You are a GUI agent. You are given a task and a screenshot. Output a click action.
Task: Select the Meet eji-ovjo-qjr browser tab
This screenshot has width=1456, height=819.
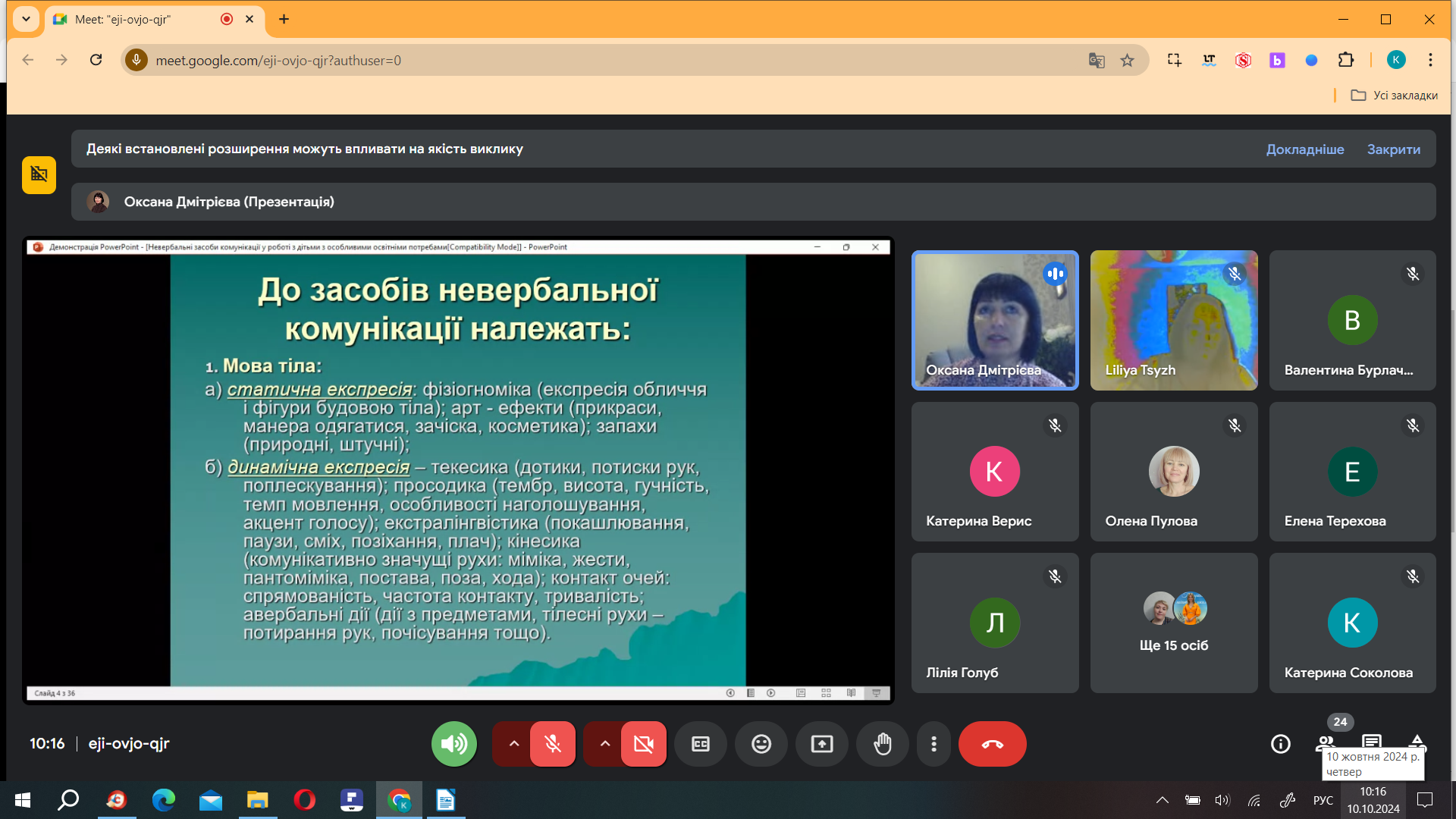[144, 19]
